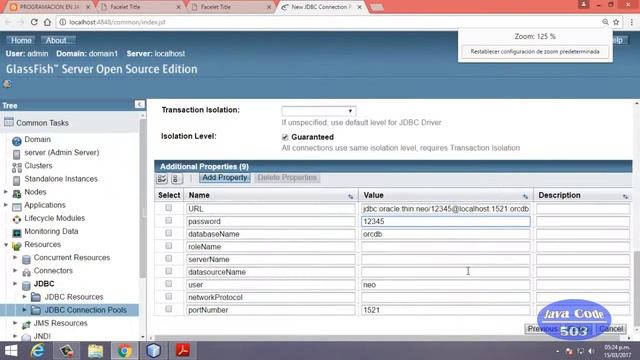
Task: Select the roleName row checkbox
Action: 169,246
